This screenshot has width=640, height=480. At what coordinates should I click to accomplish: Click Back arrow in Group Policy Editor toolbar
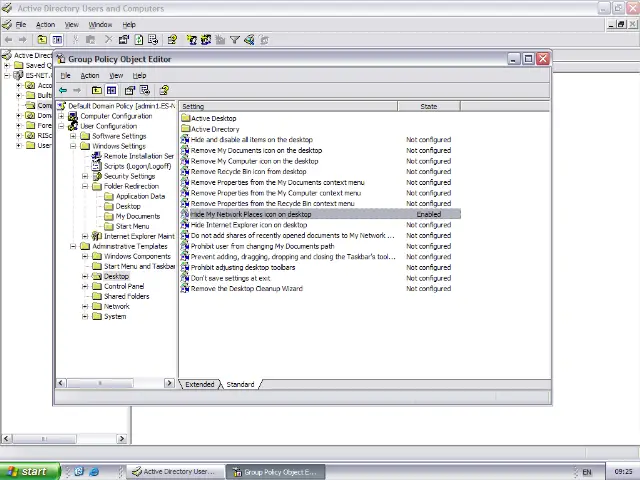(63, 91)
